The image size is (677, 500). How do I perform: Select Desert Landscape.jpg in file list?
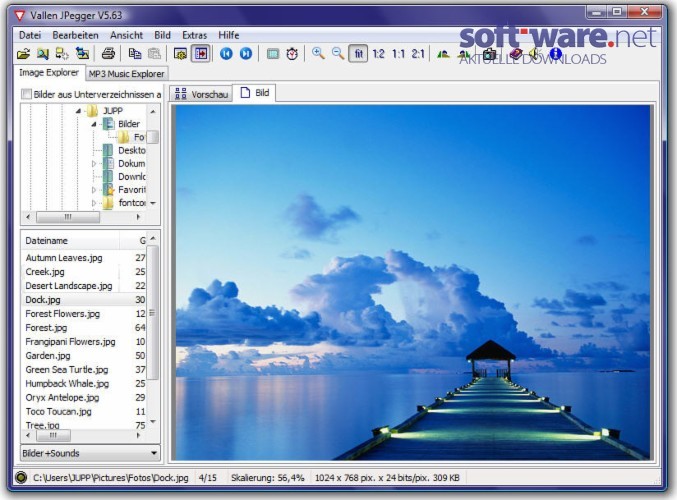click(x=69, y=286)
